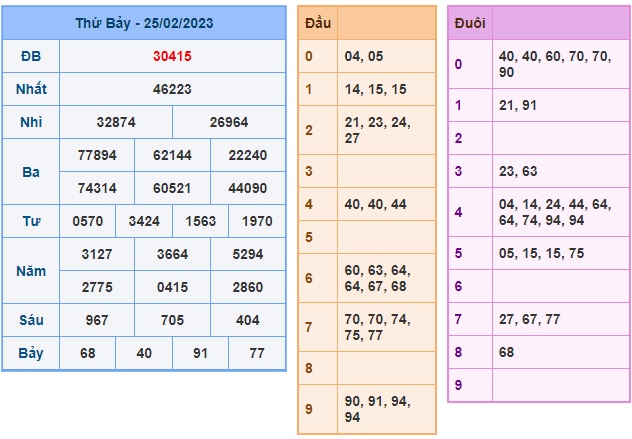
Task: Select the Năm row label
Action: tap(31, 271)
